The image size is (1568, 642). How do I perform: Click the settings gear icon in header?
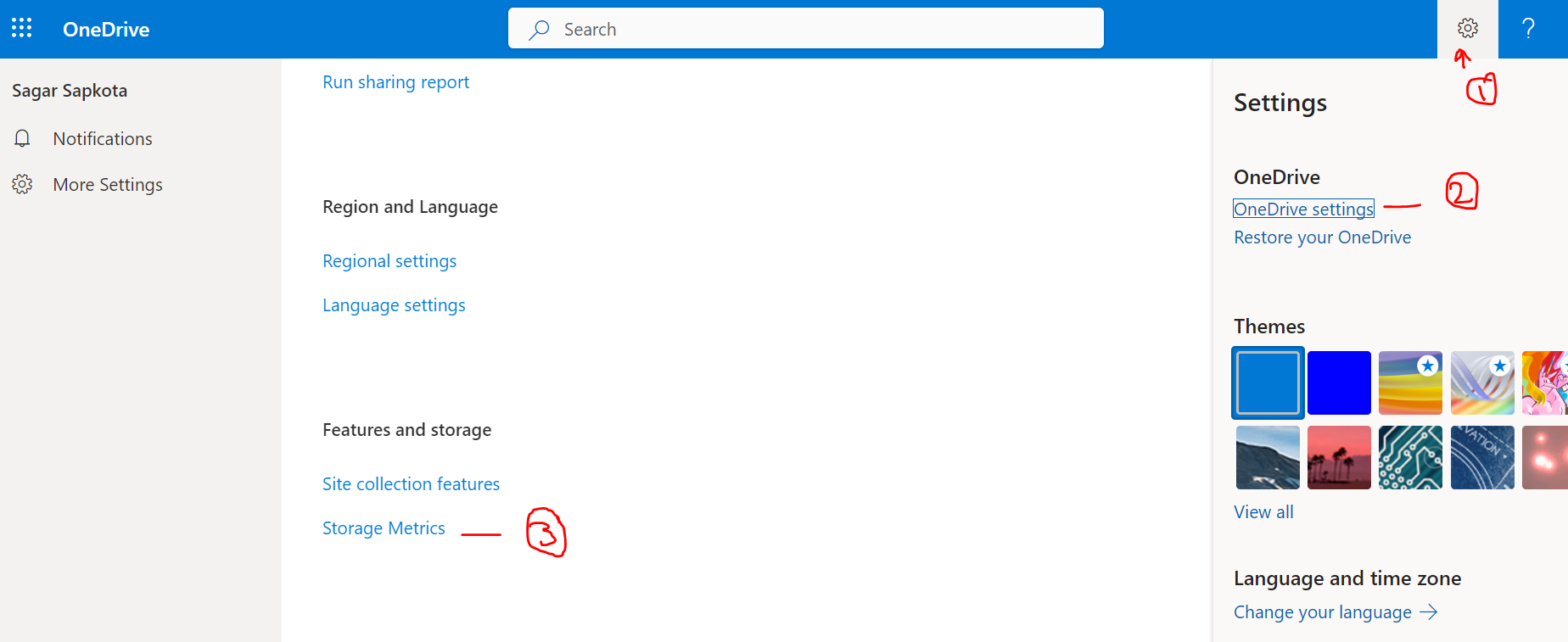coord(1468,29)
